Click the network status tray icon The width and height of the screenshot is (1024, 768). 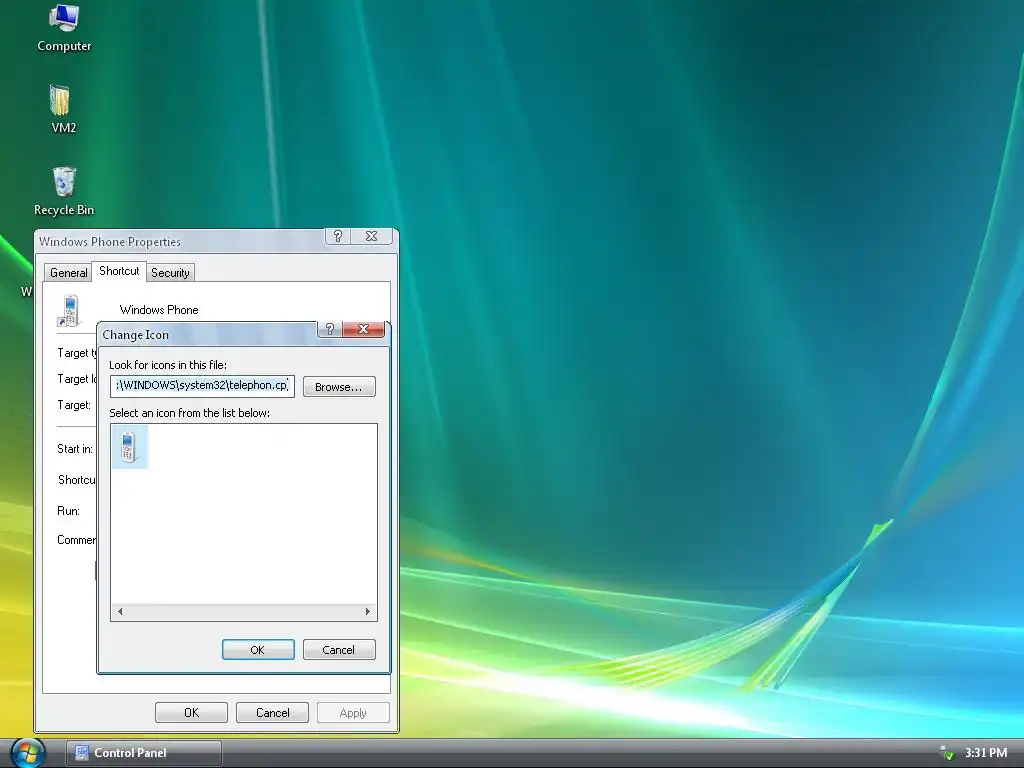click(946, 753)
